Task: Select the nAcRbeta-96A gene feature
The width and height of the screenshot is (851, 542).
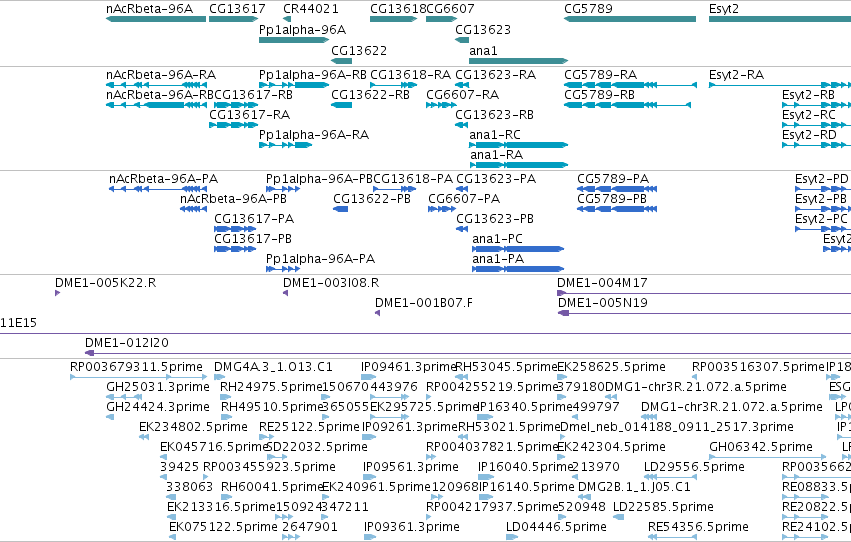Action: coord(156,19)
